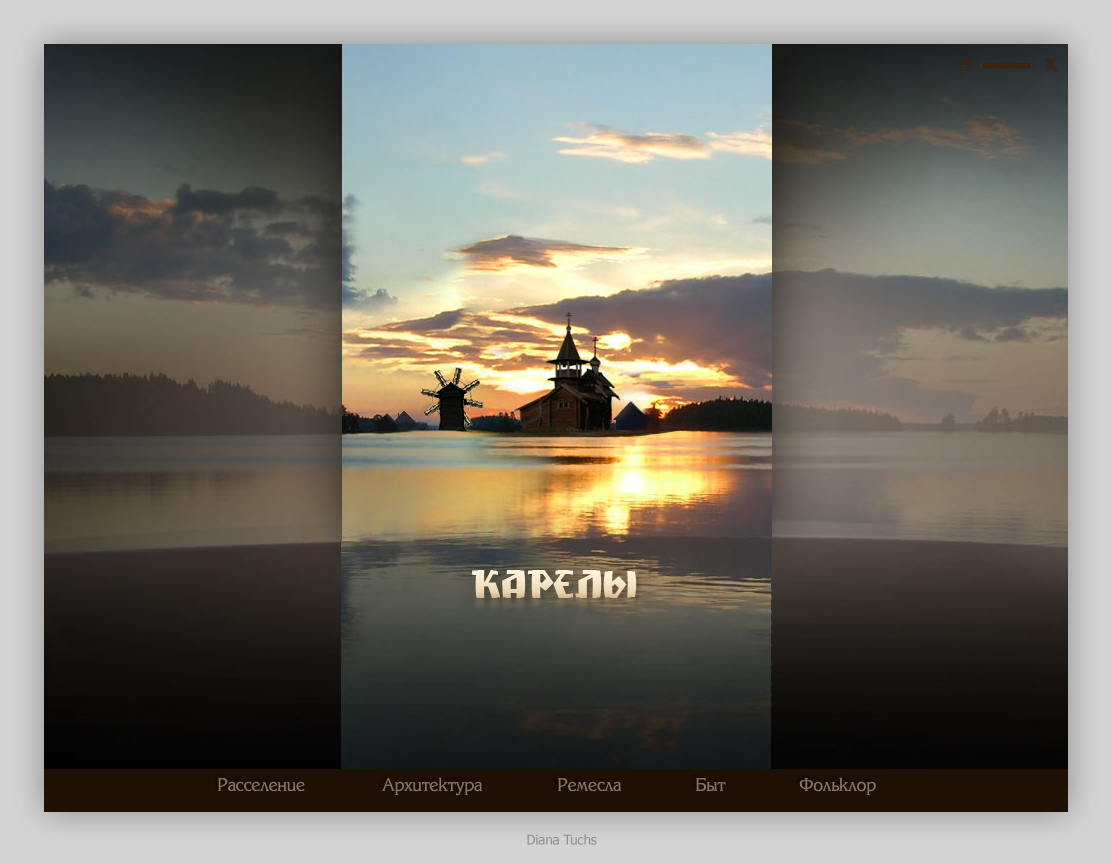Go to the Архитектура section
Image resolution: width=1112 pixels, height=863 pixels.
[432, 785]
